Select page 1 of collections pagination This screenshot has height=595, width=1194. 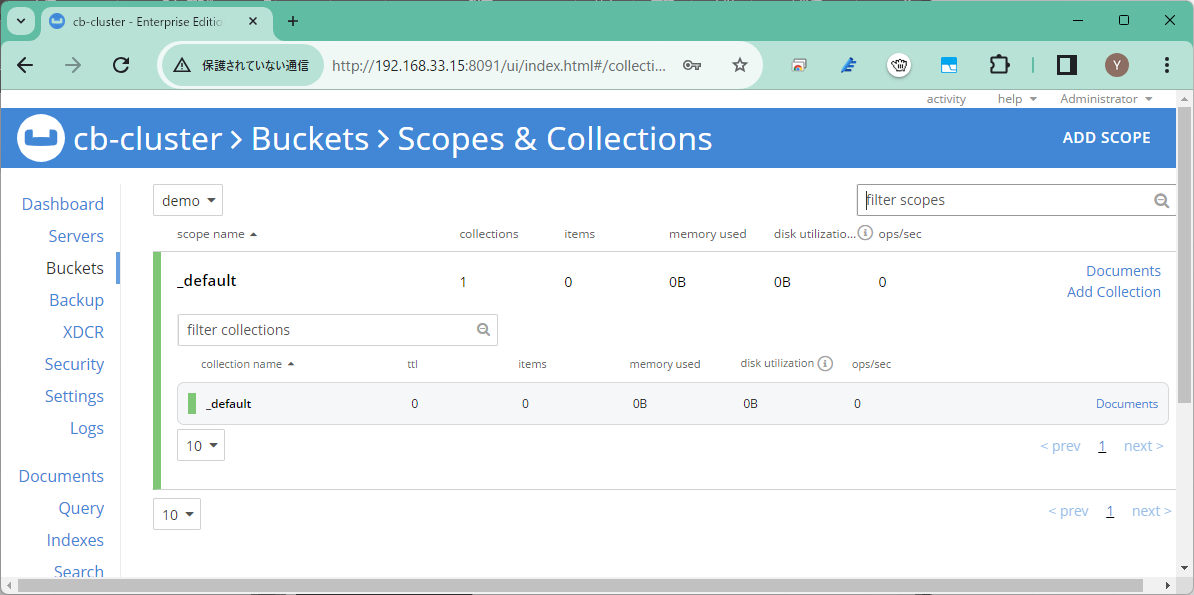[1102, 446]
